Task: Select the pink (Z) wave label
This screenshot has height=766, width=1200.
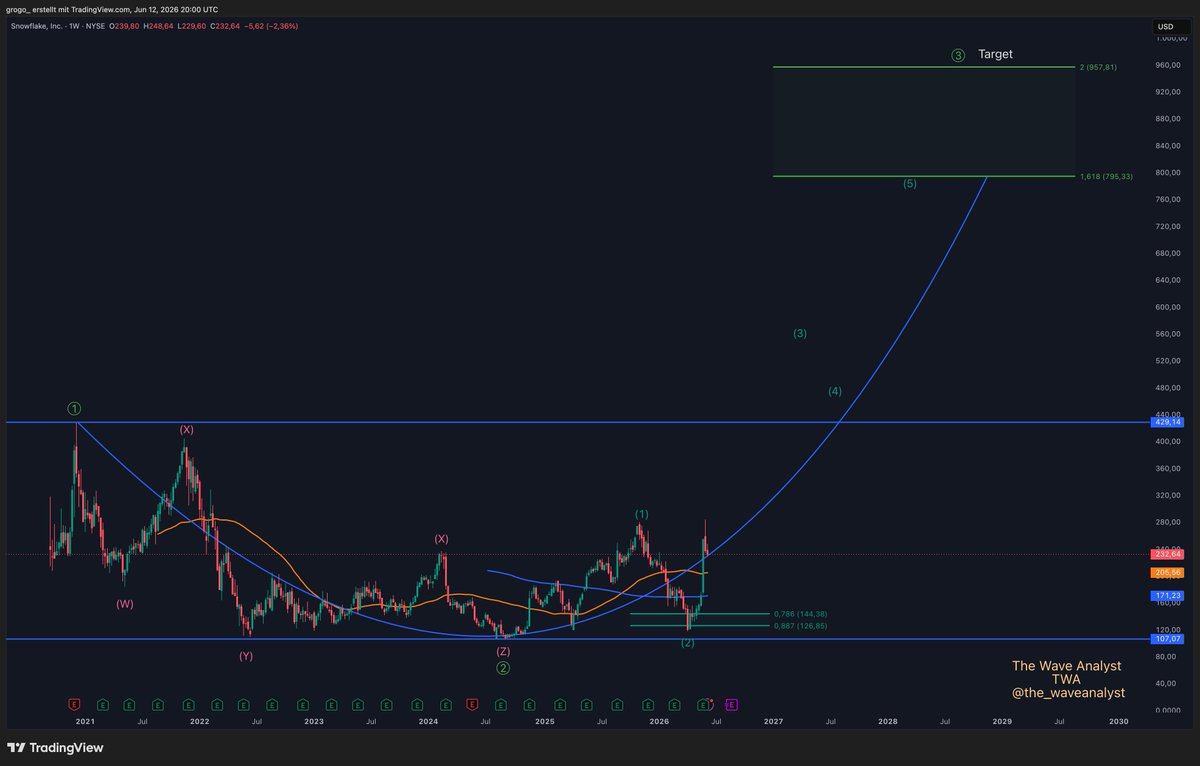Action: click(503, 651)
